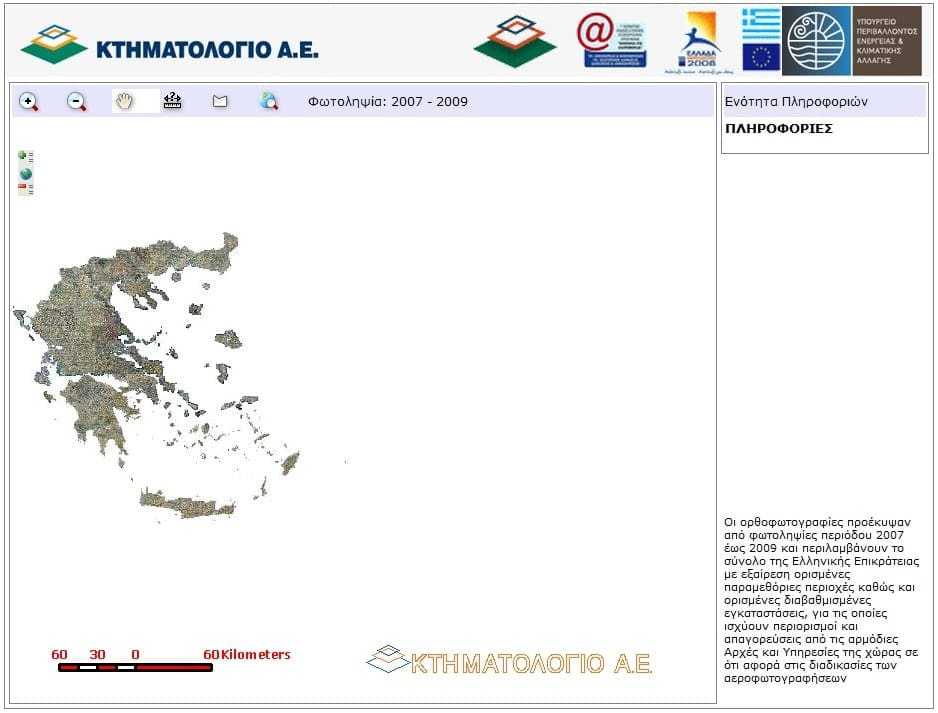This screenshot has height=713, width=938.
Task: Open the globe search tool
Action: click(267, 100)
